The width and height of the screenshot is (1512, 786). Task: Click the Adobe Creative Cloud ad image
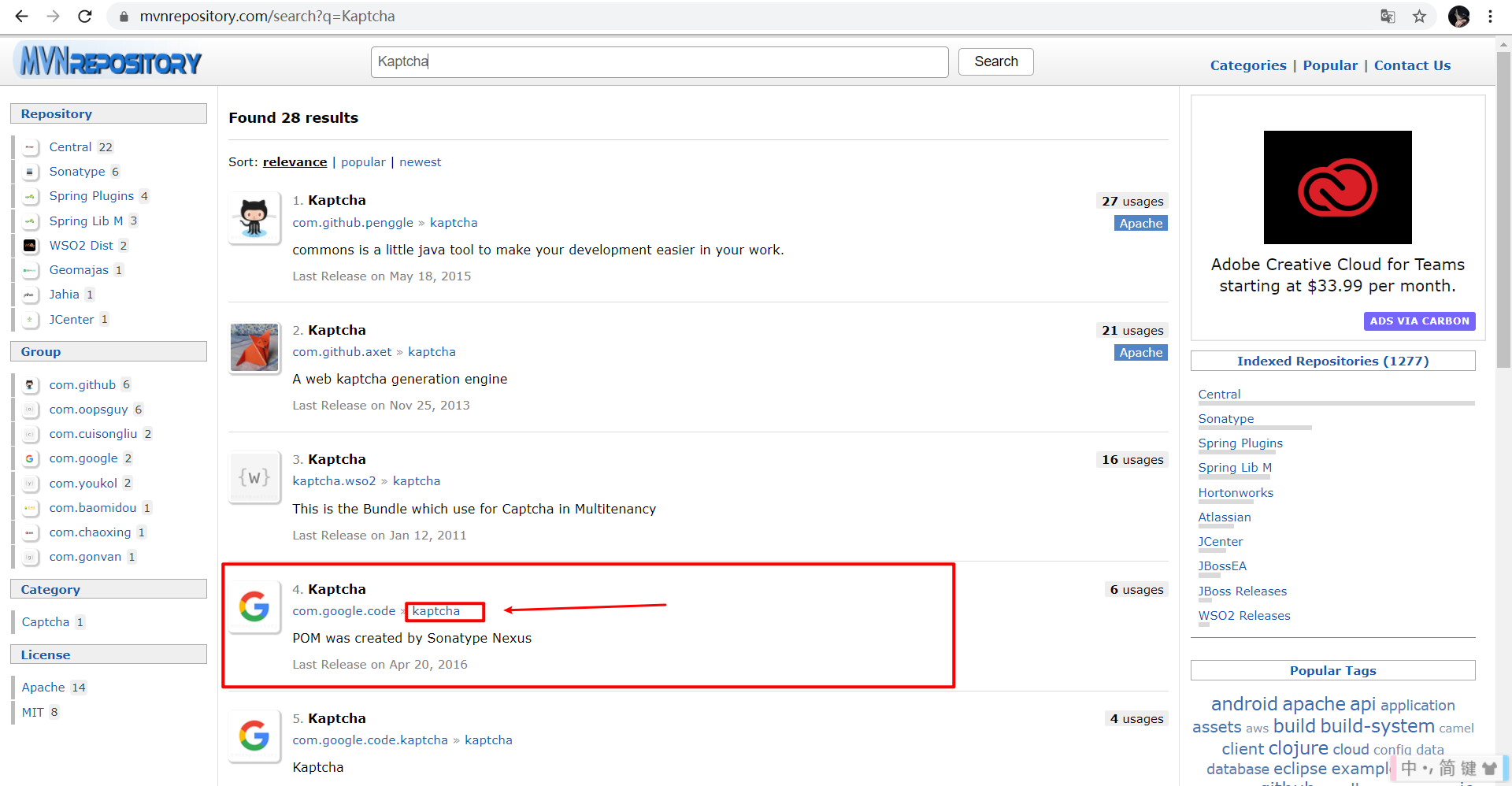1337,187
